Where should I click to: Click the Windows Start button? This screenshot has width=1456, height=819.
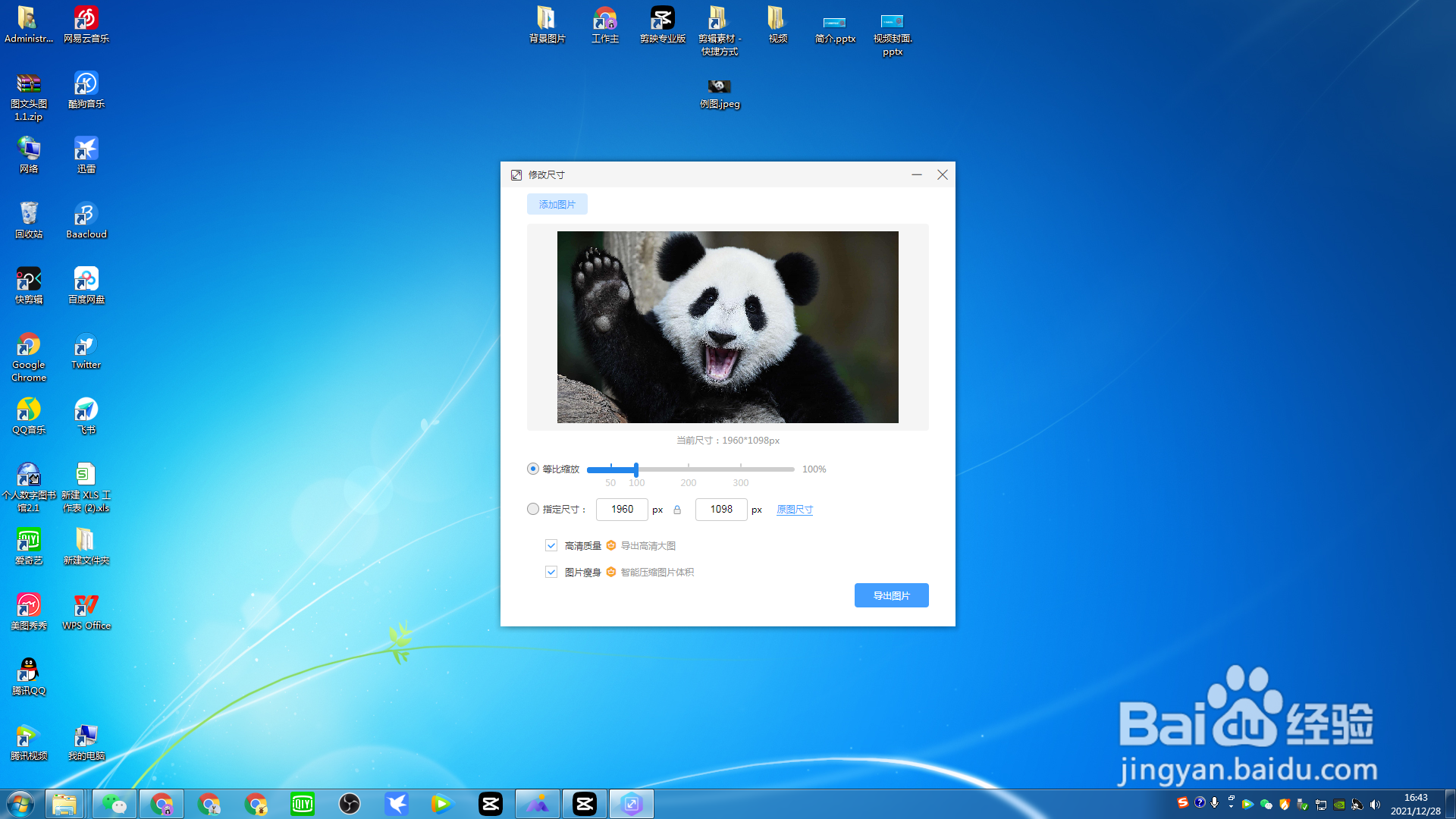click(20, 804)
